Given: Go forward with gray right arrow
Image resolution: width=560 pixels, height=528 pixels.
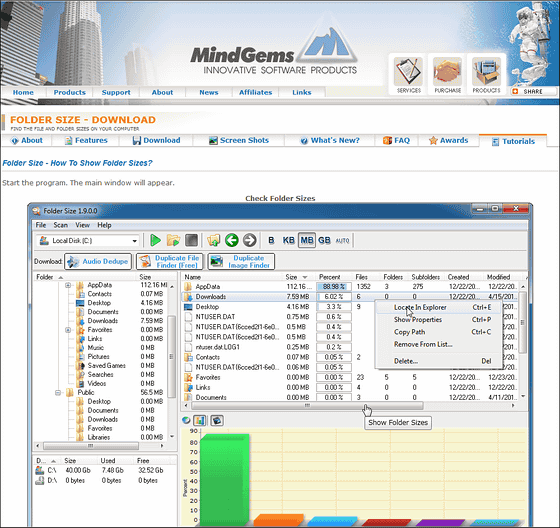Looking at the screenshot, I should pyautogui.click(x=250, y=240).
